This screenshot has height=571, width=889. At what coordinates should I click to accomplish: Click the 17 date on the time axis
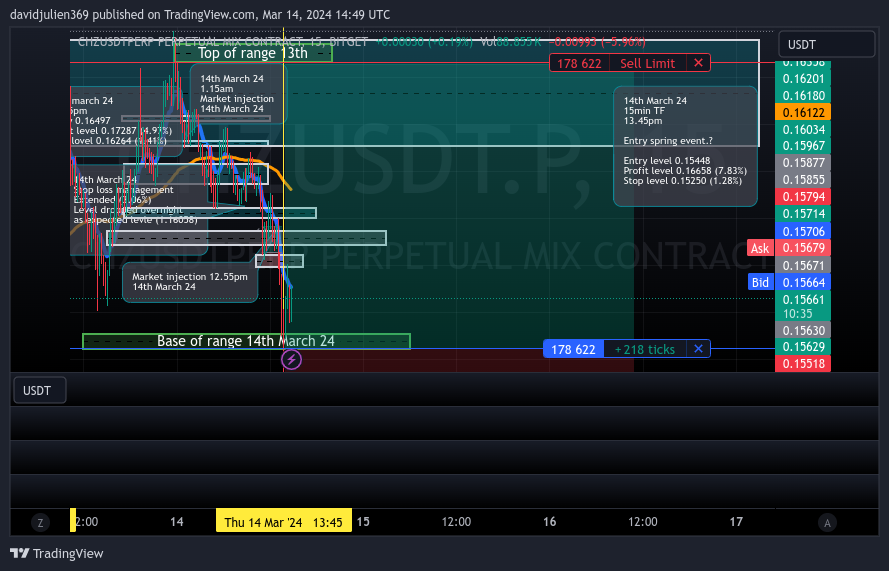click(x=736, y=522)
